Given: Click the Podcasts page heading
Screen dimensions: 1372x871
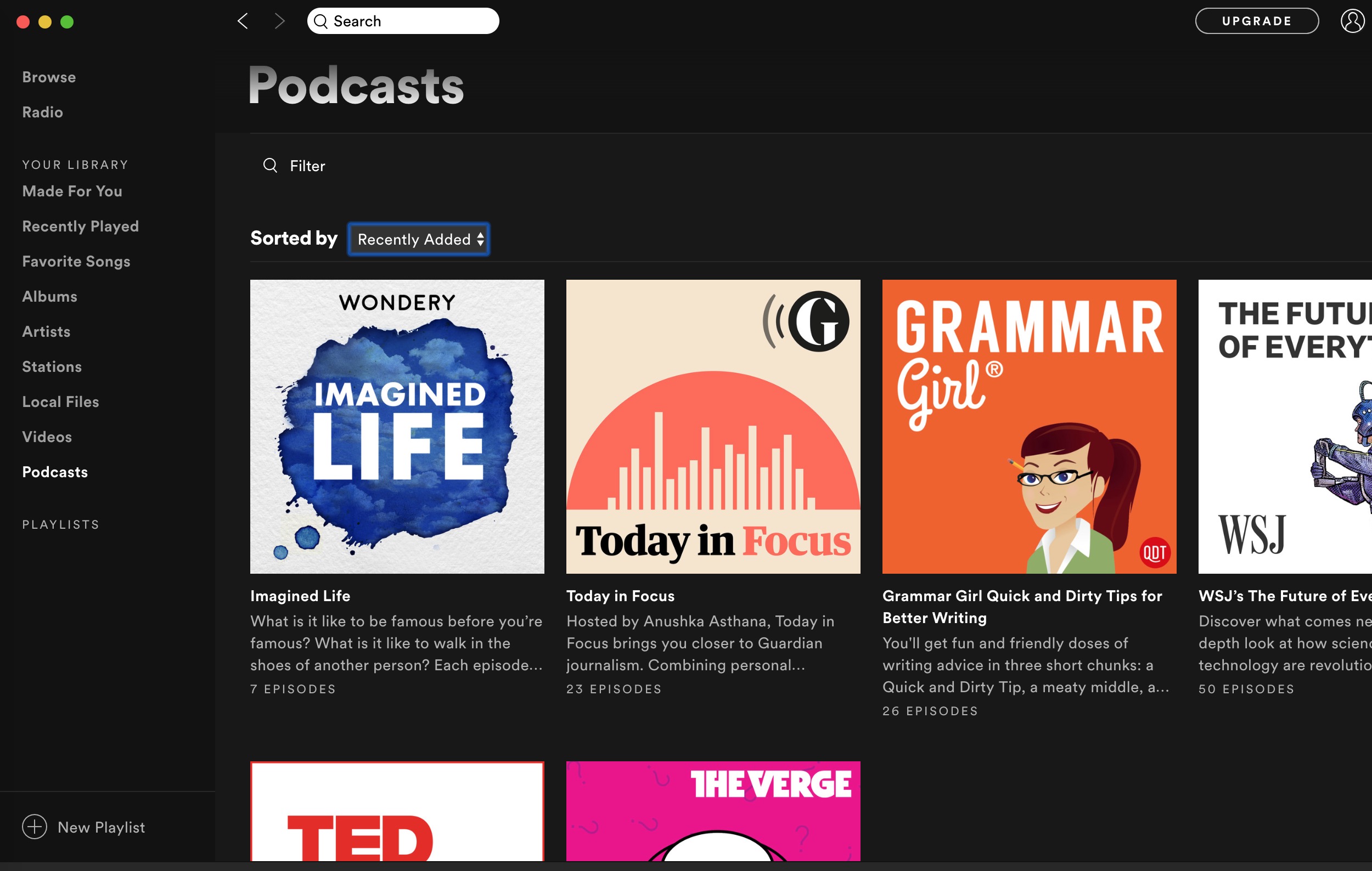Looking at the screenshot, I should (356, 86).
